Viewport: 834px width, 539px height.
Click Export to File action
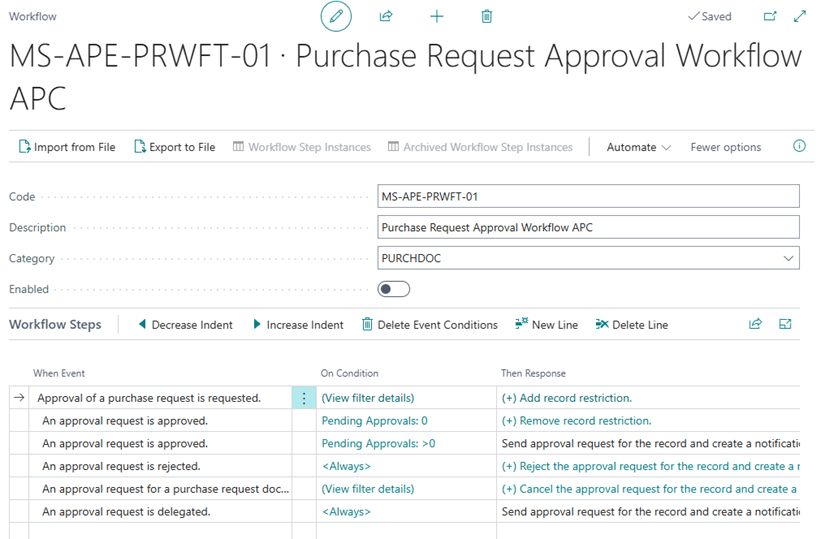point(175,147)
